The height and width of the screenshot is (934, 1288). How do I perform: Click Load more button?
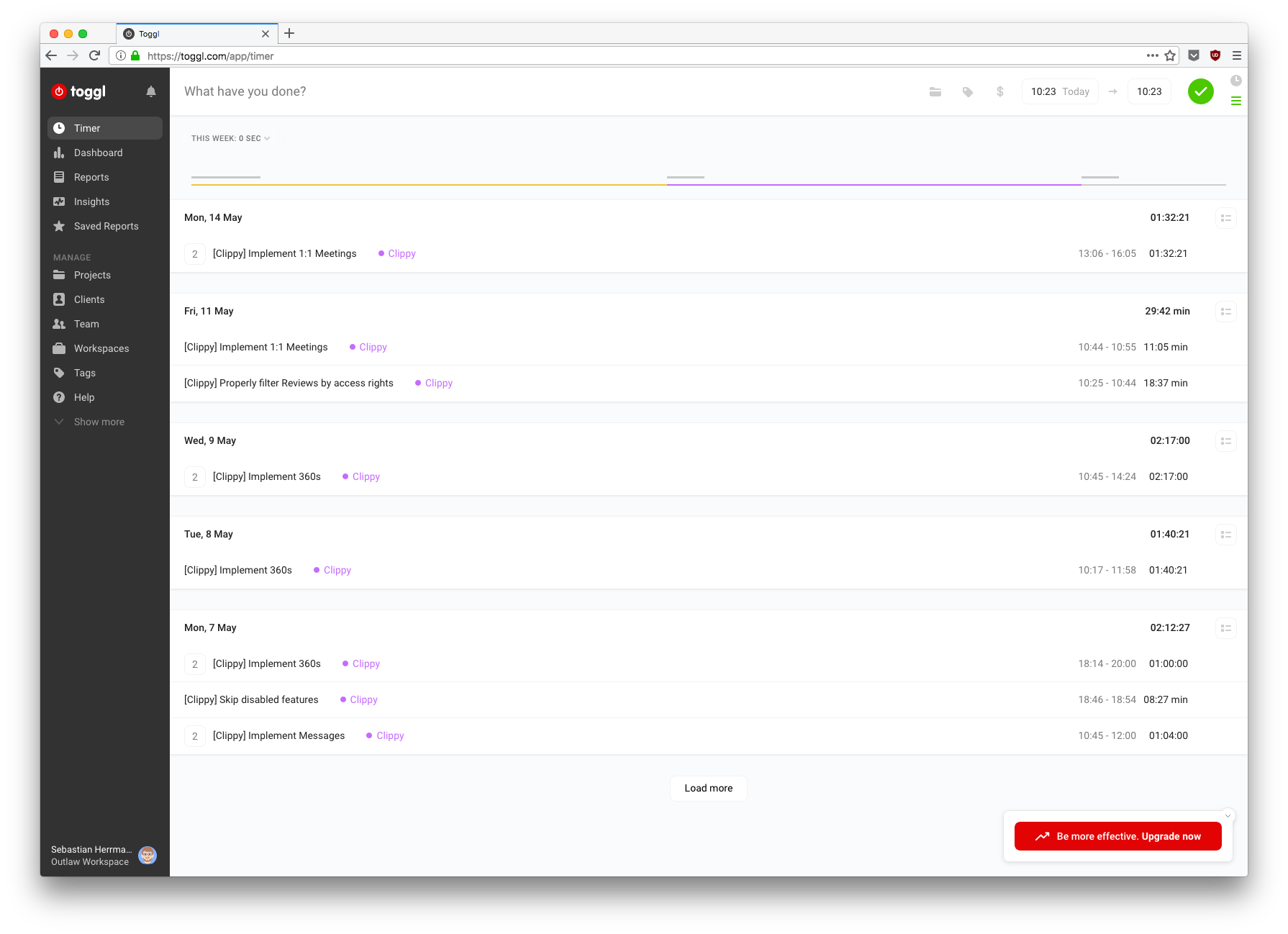click(709, 788)
